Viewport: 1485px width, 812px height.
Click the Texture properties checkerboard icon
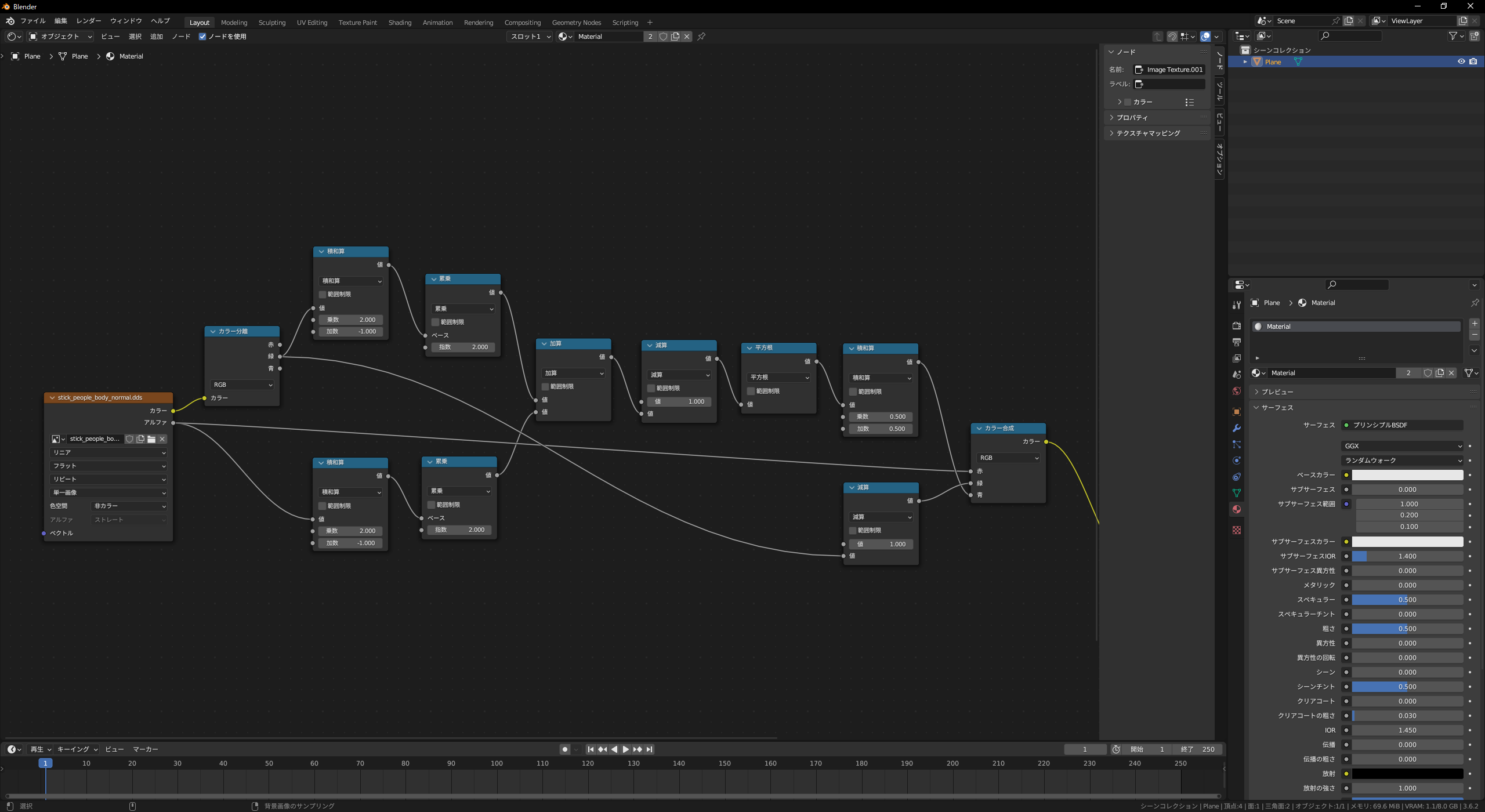pyautogui.click(x=1236, y=530)
